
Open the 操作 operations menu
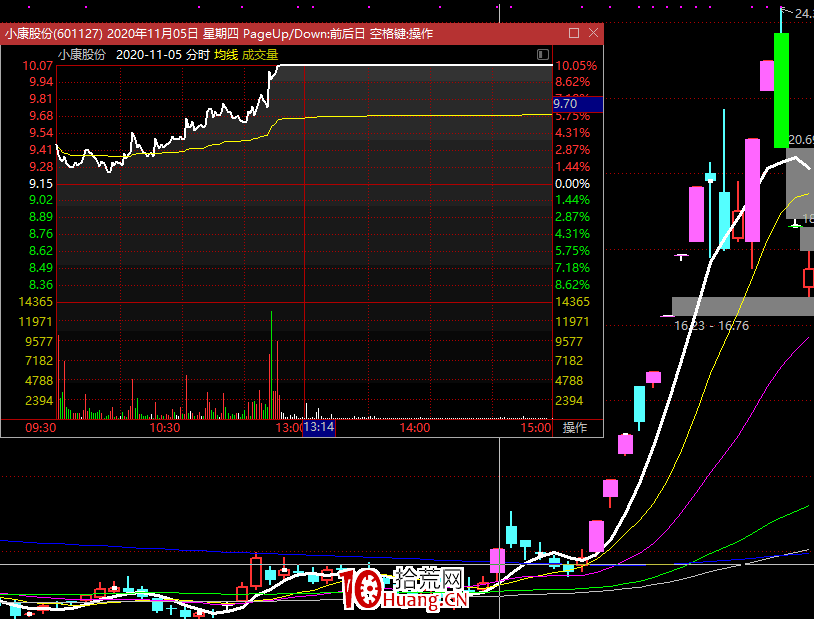[x=575, y=428]
